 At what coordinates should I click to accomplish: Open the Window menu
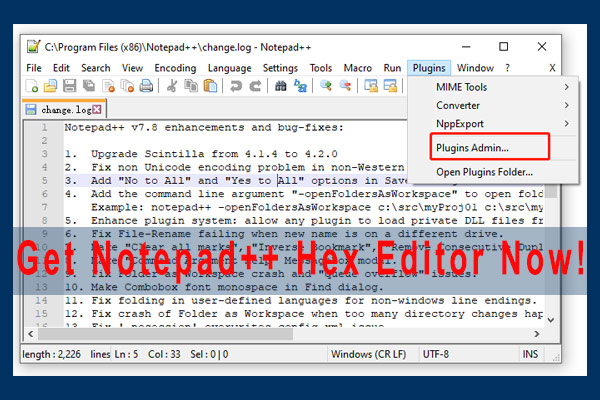(x=475, y=68)
